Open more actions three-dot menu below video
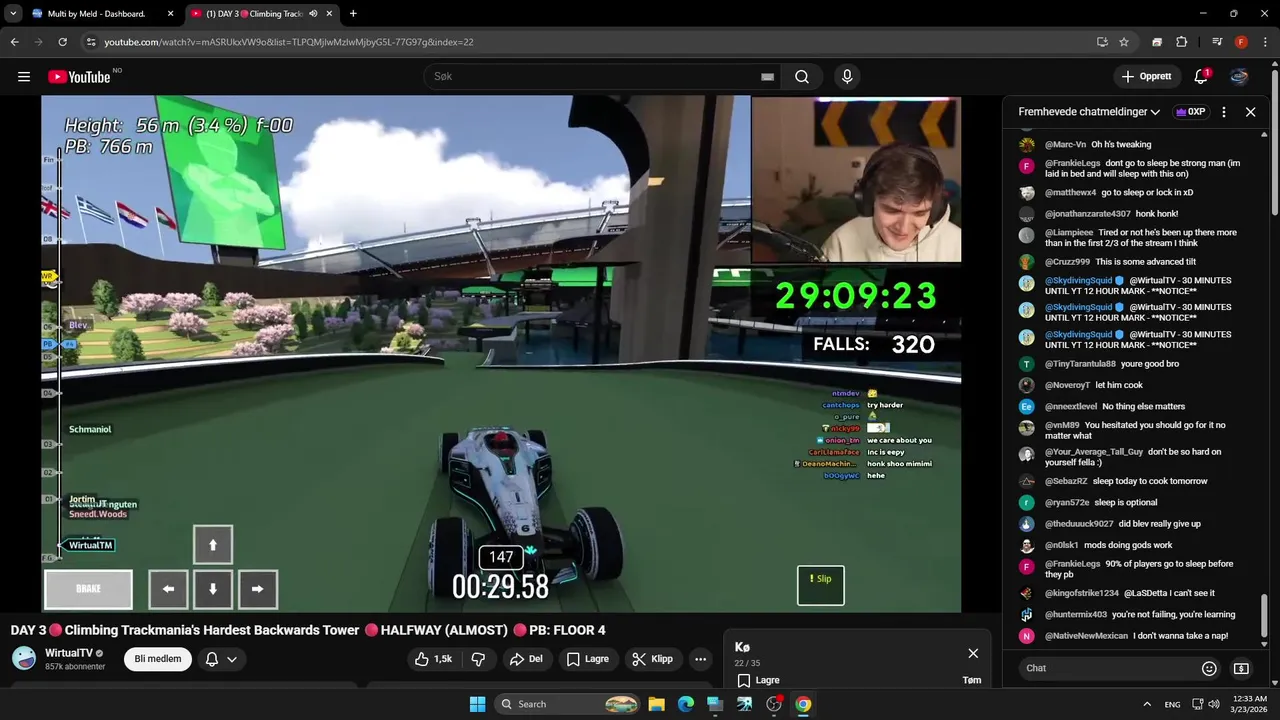Viewport: 1280px width, 720px height. 700,659
